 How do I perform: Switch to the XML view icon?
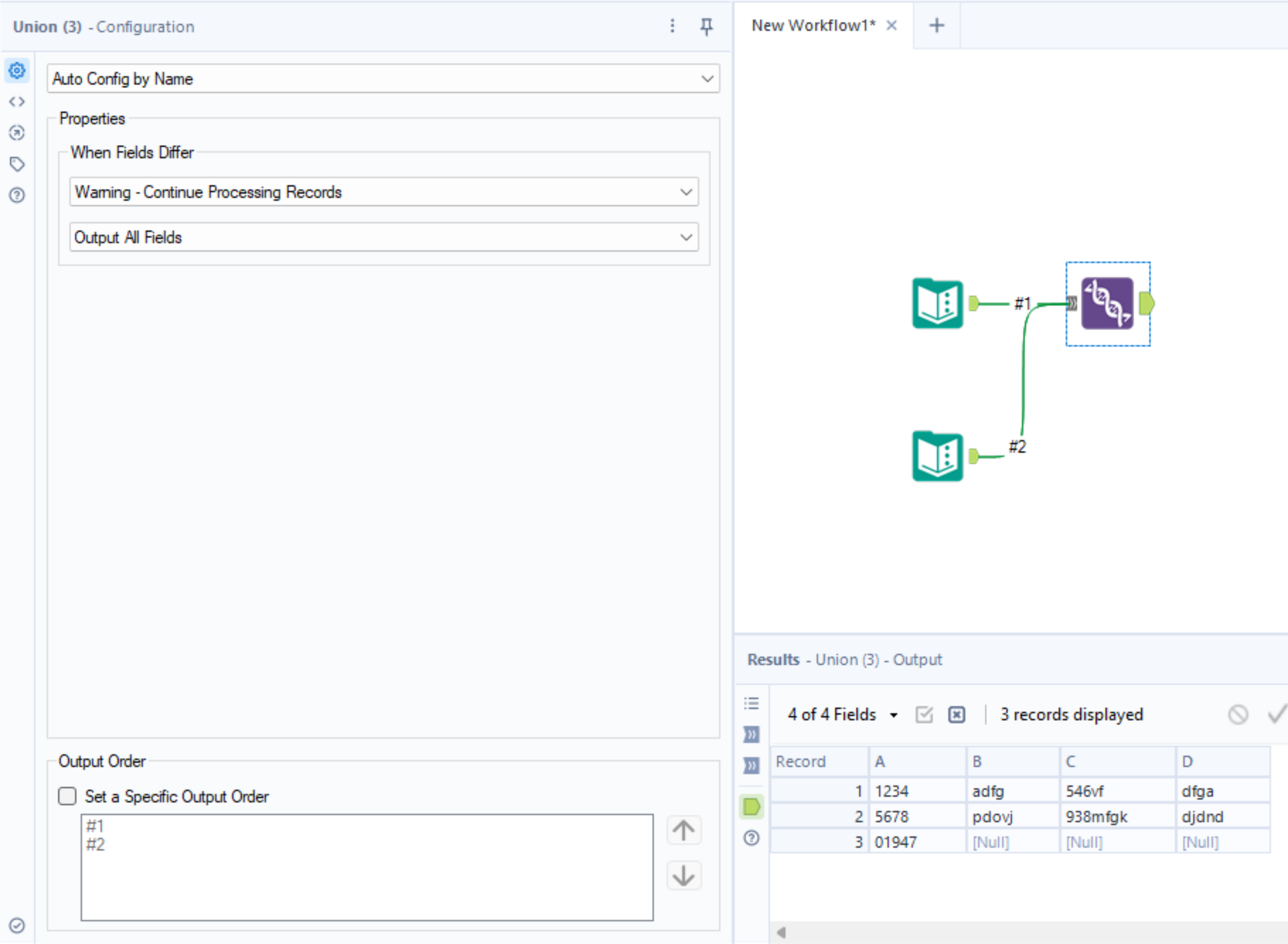[x=16, y=101]
